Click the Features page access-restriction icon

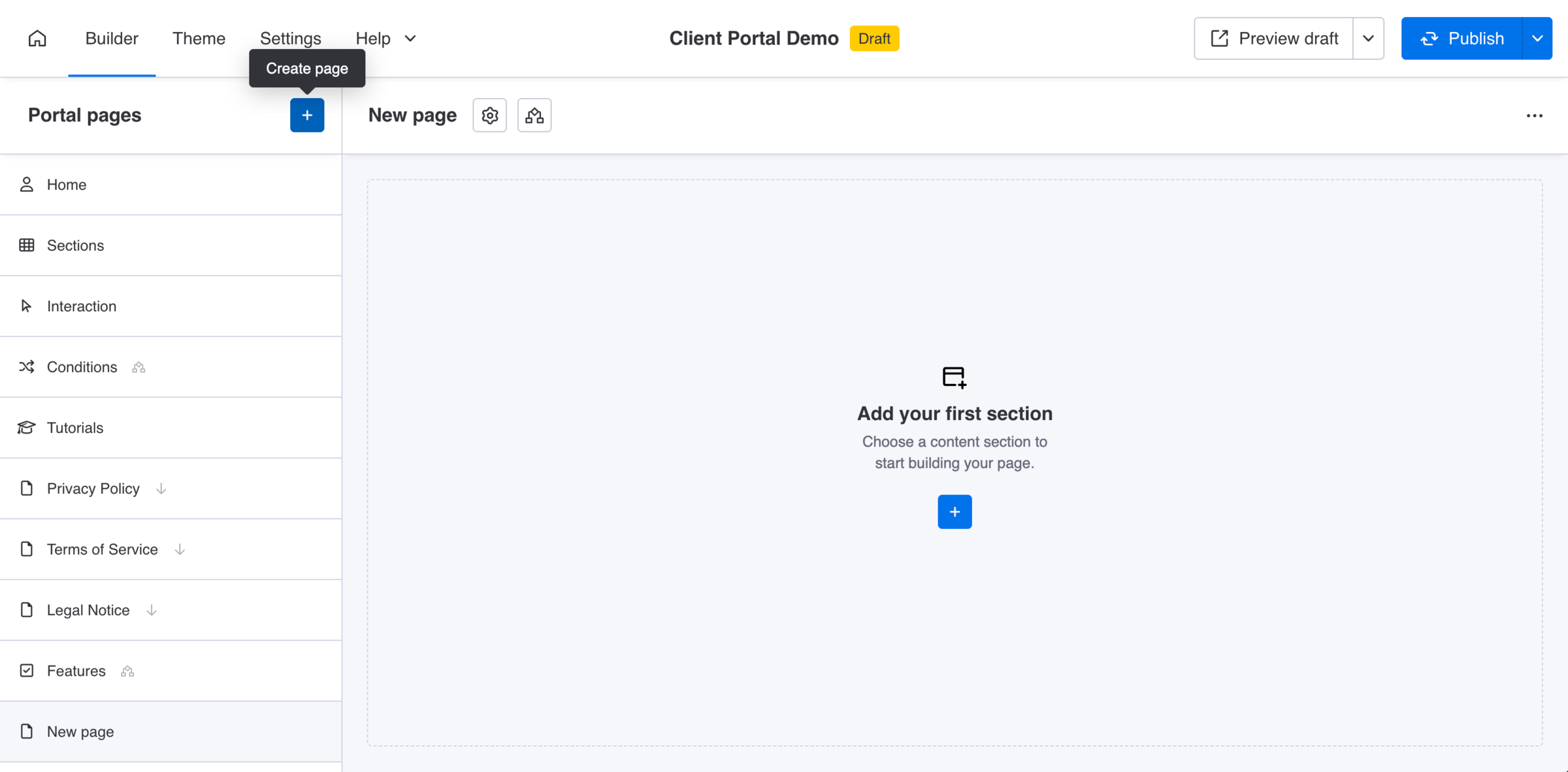click(x=127, y=671)
